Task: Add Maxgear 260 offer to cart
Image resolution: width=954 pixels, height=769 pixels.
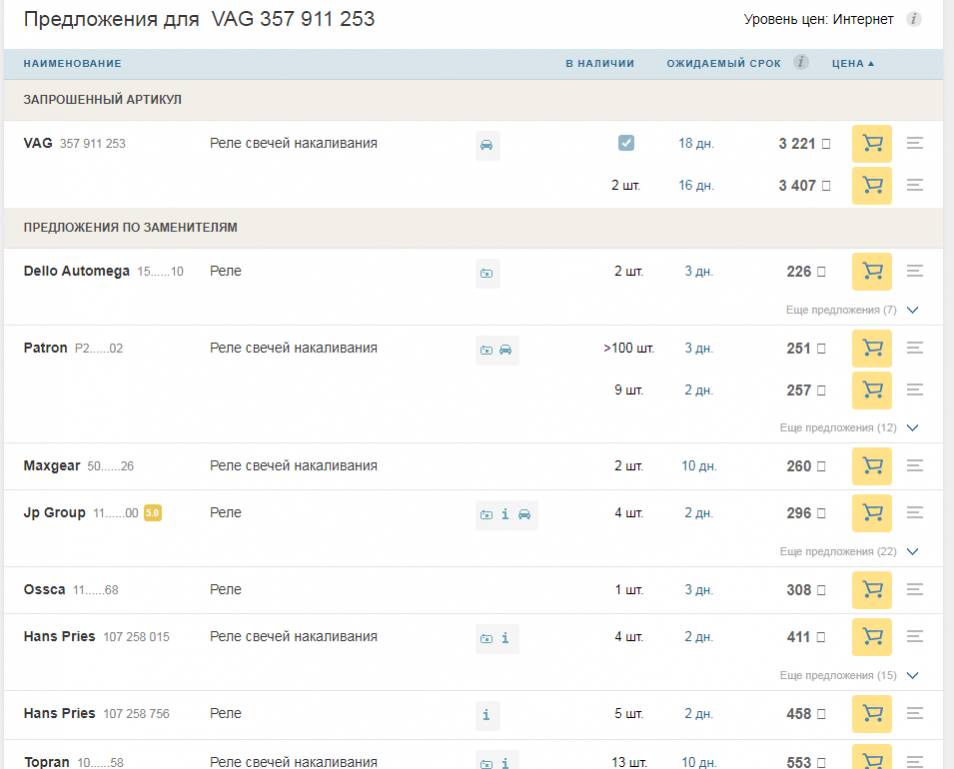Action: pos(871,466)
